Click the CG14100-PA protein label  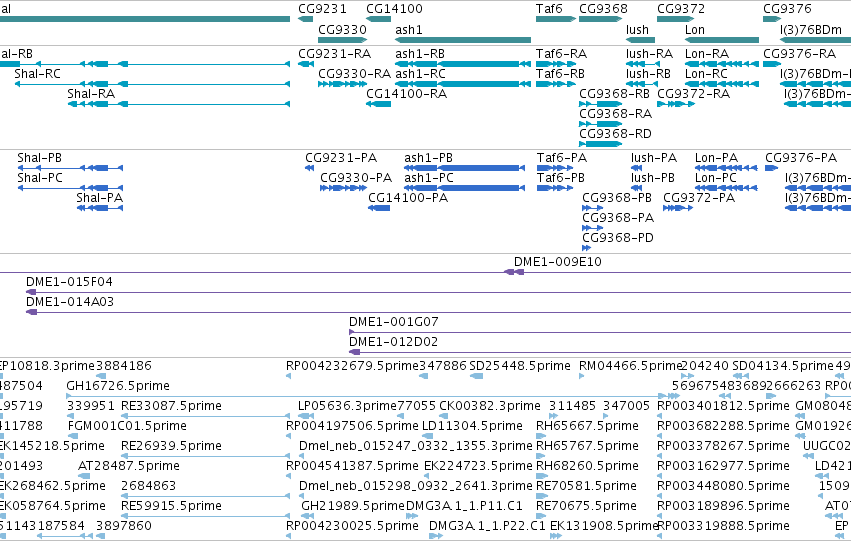click(x=408, y=198)
